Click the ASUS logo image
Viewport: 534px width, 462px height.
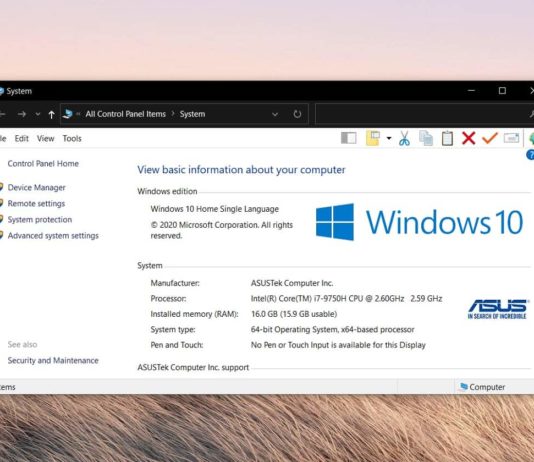[x=498, y=309]
